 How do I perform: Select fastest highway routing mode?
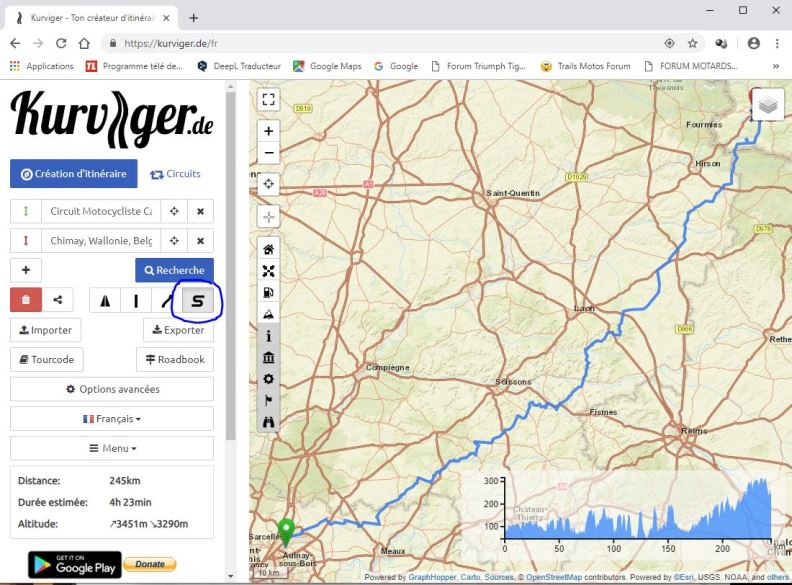click(x=105, y=301)
